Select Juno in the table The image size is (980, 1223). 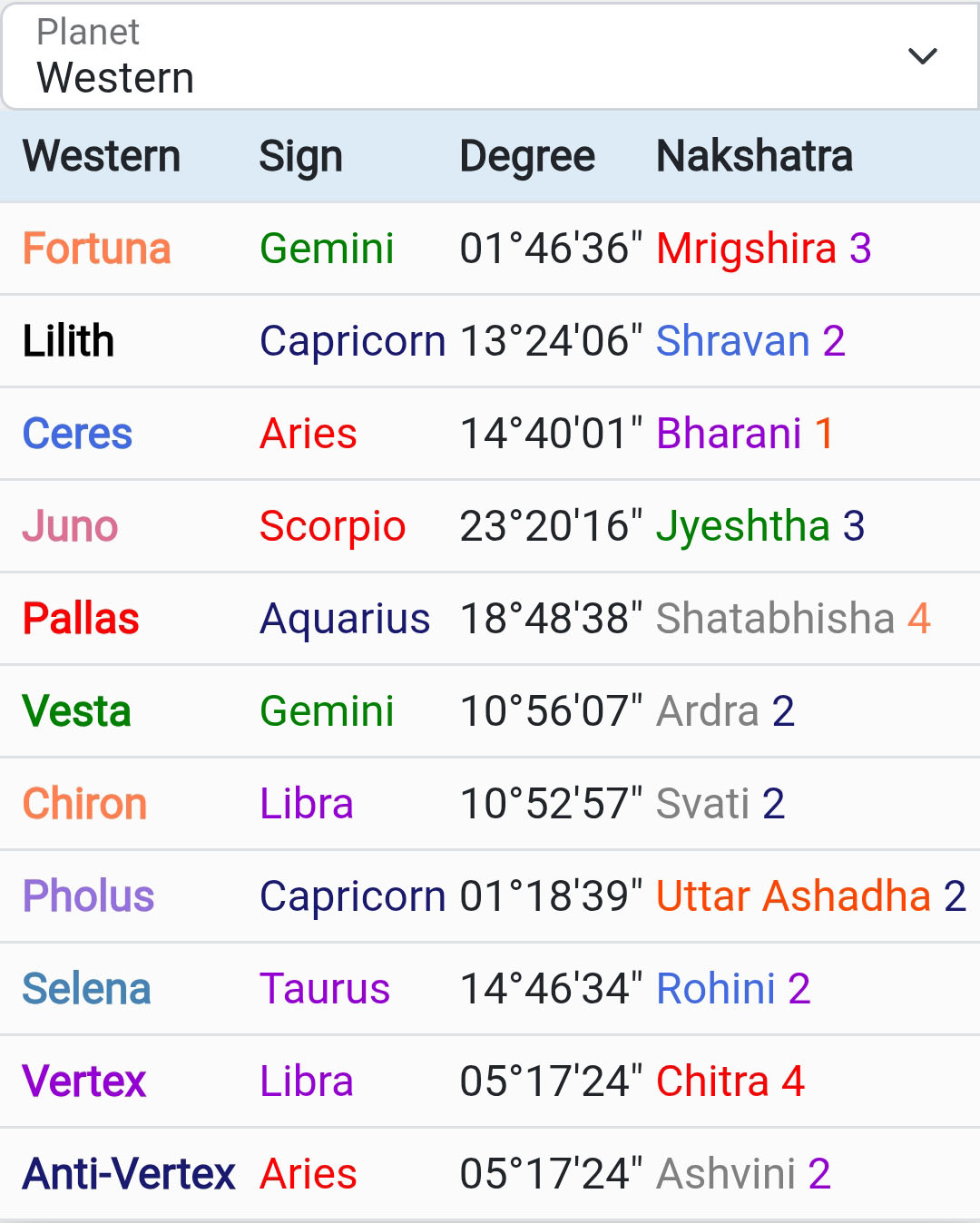click(x=70, y=526)
